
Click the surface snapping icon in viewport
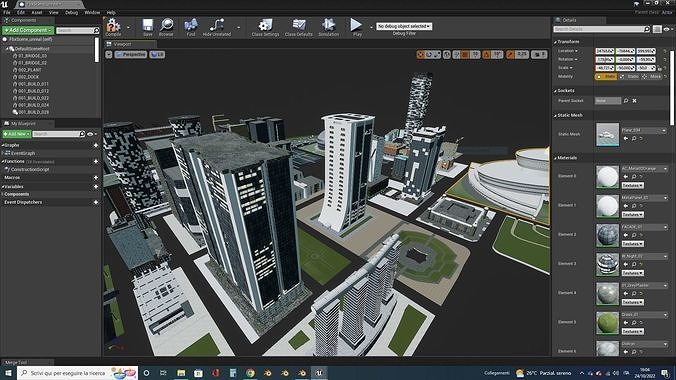pos(457,54)
